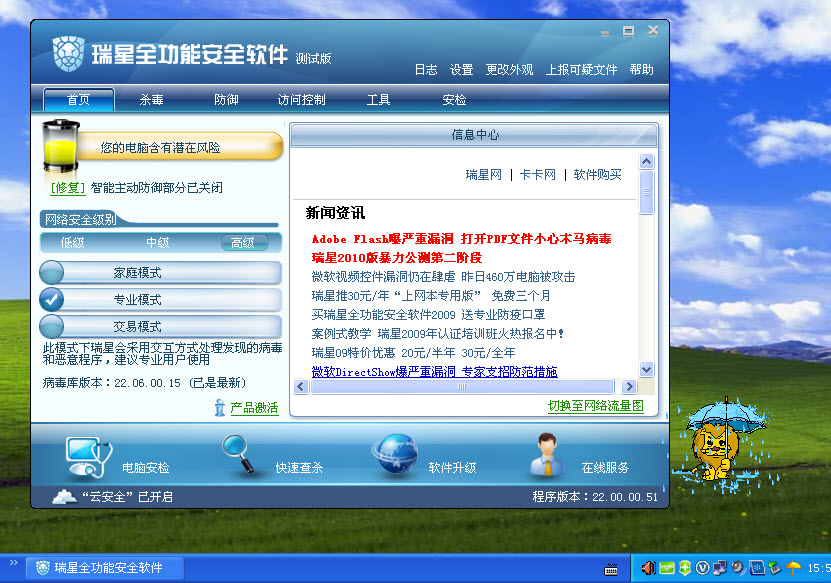Open the 软件购买 link
The image size is (831, 583).
point(597,174)
